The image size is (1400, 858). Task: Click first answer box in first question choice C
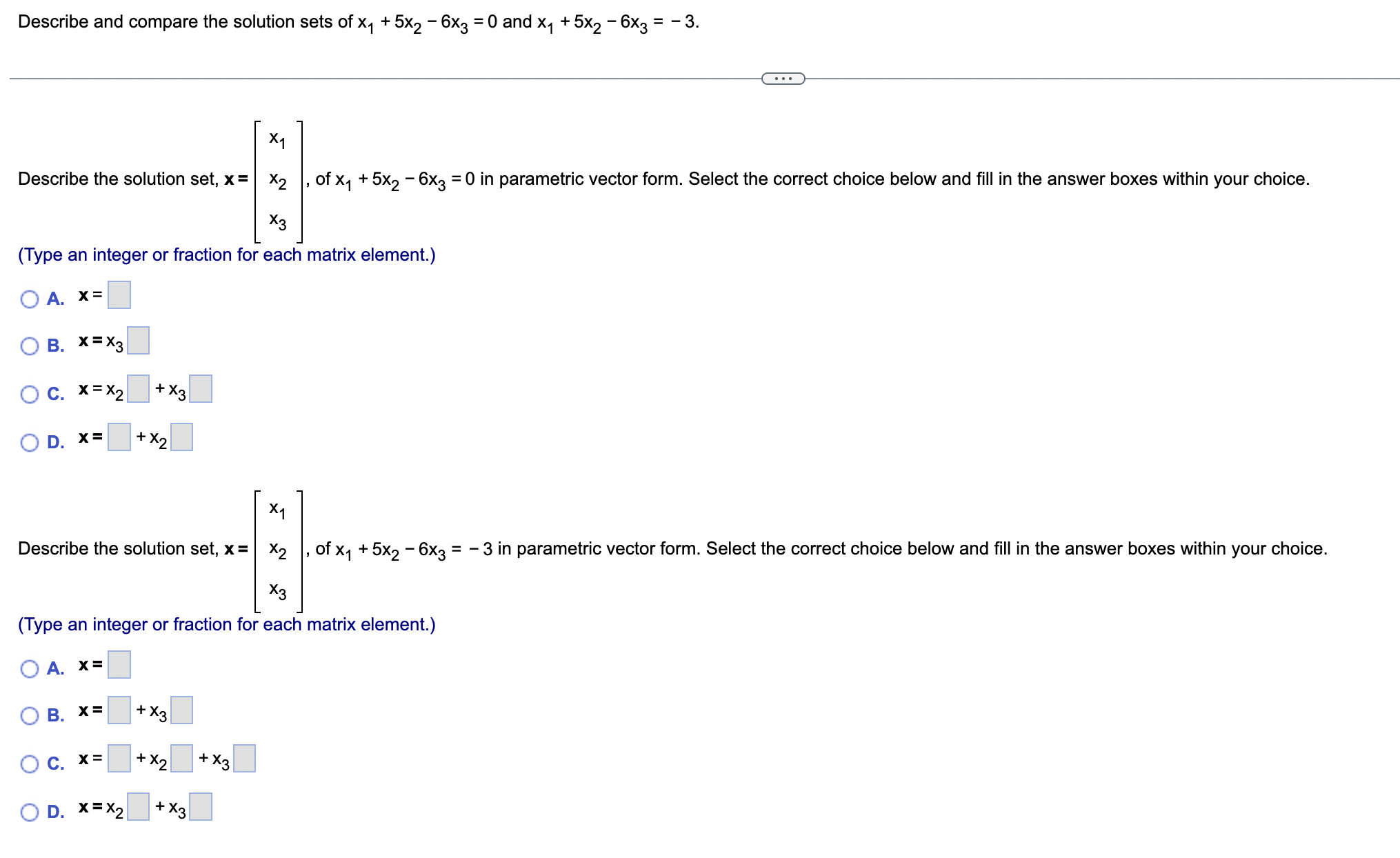tap(137, 388)
